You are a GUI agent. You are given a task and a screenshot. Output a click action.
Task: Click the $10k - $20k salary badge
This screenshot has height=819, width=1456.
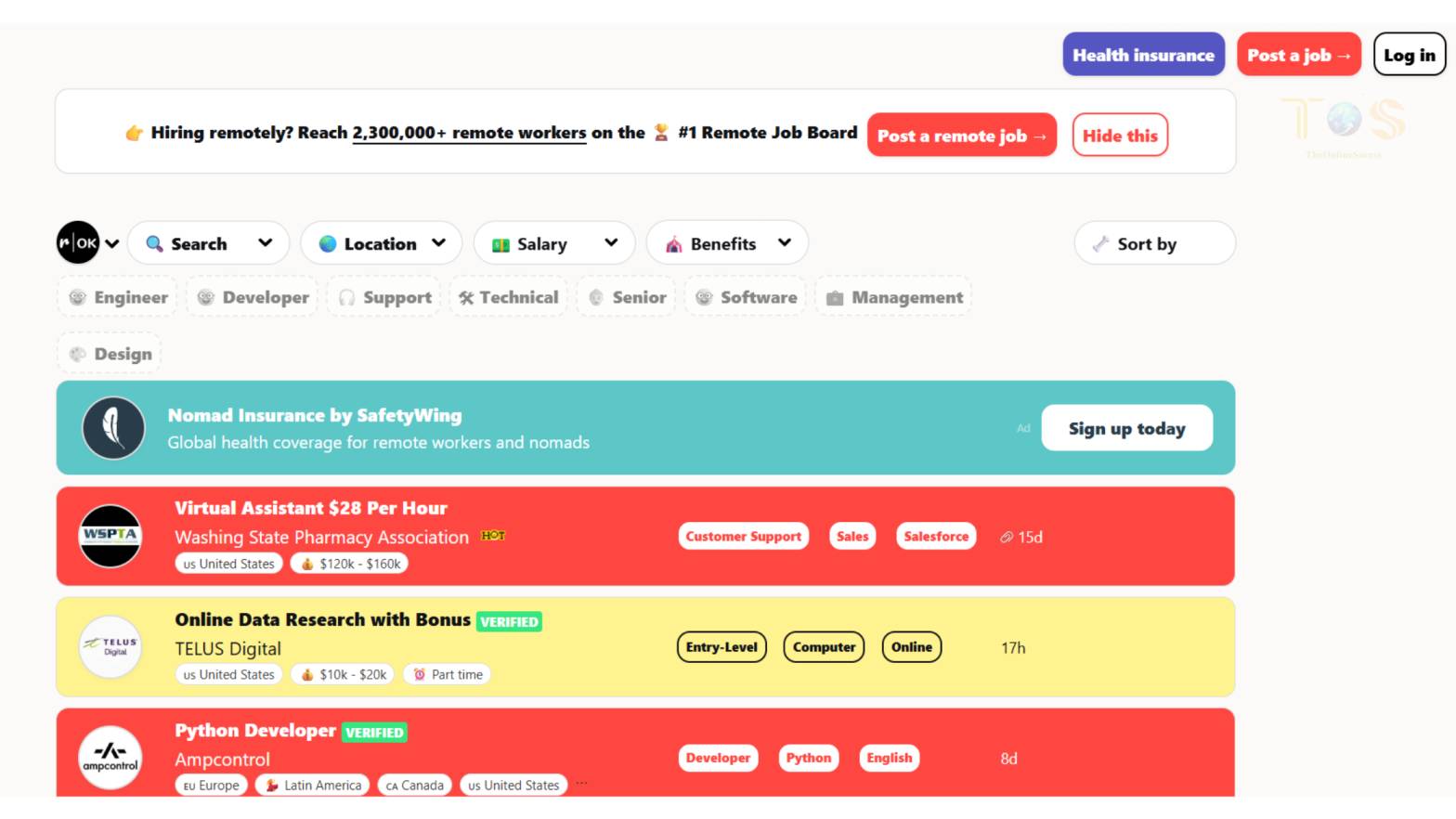pos(343,674)
